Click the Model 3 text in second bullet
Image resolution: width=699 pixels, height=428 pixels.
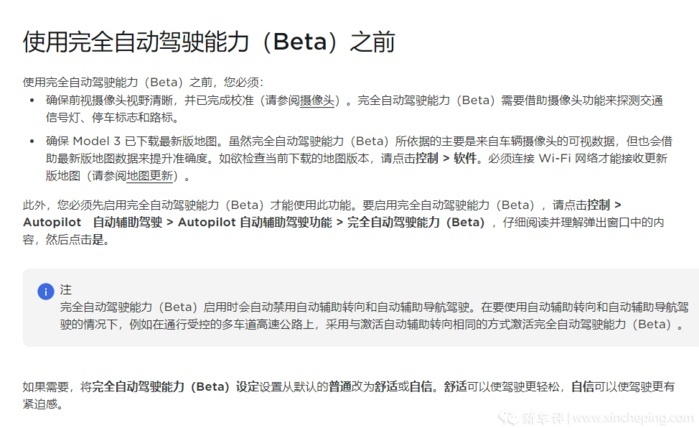[97, 141]
